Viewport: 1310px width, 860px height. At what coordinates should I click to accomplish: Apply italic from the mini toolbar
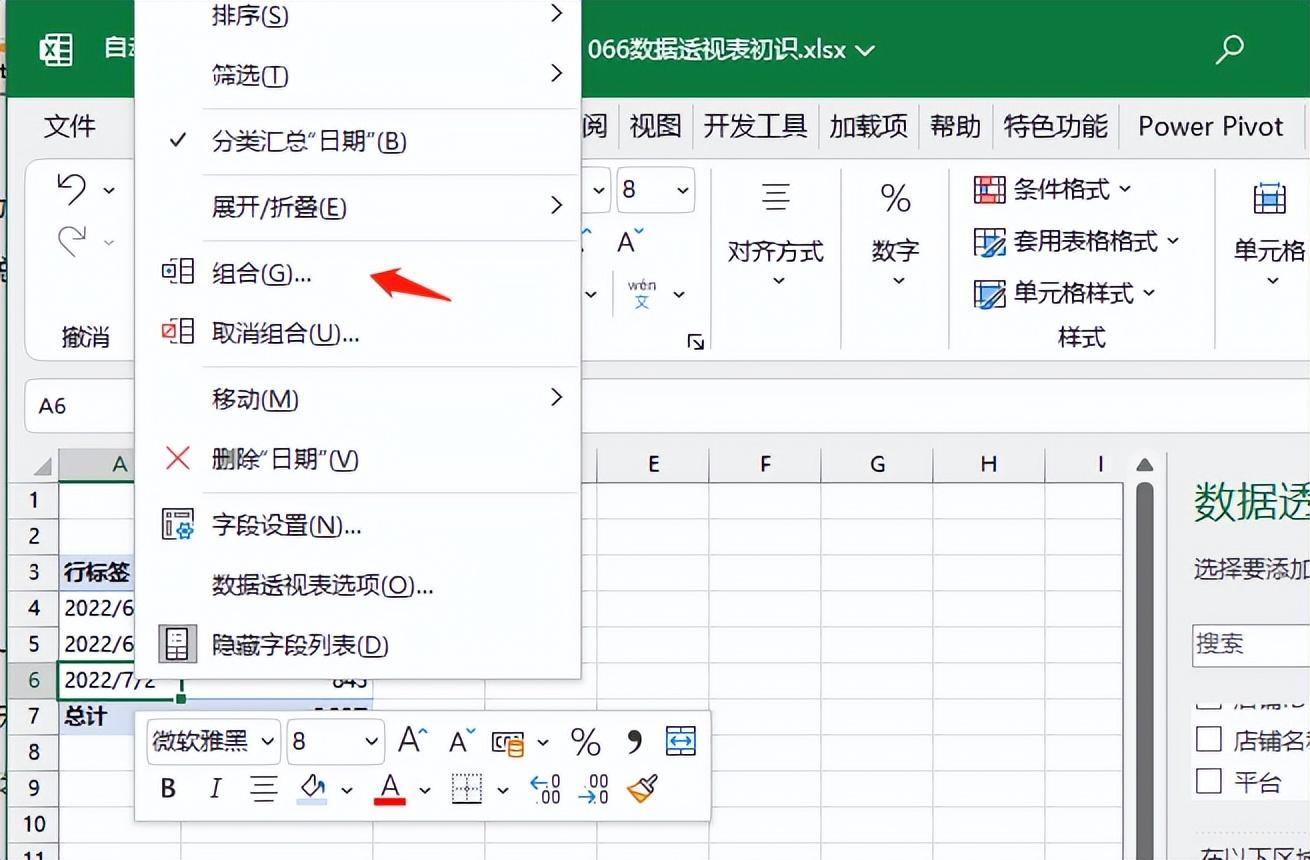(x=215, y=789)
